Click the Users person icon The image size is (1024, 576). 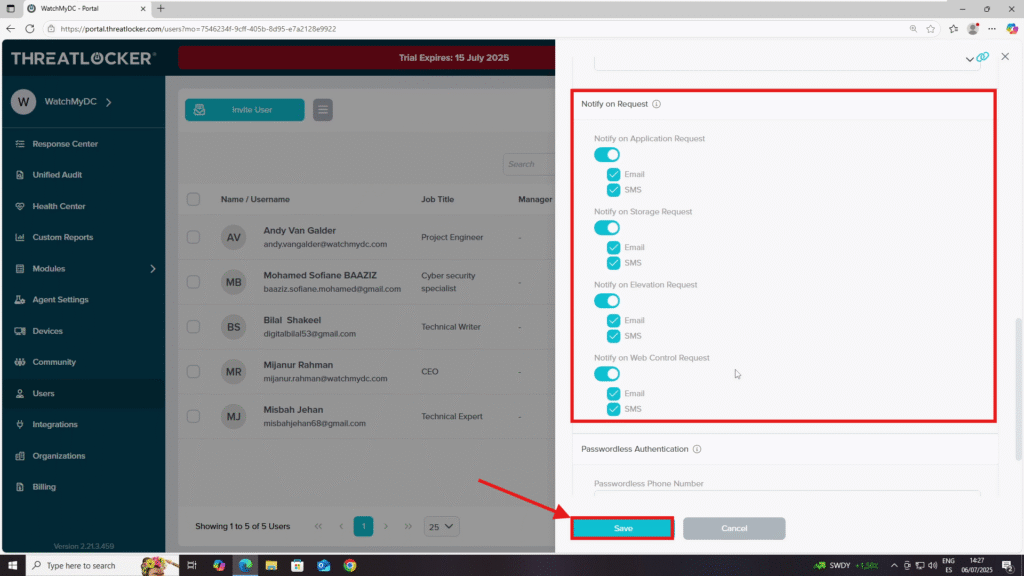(x=20, y=393)
